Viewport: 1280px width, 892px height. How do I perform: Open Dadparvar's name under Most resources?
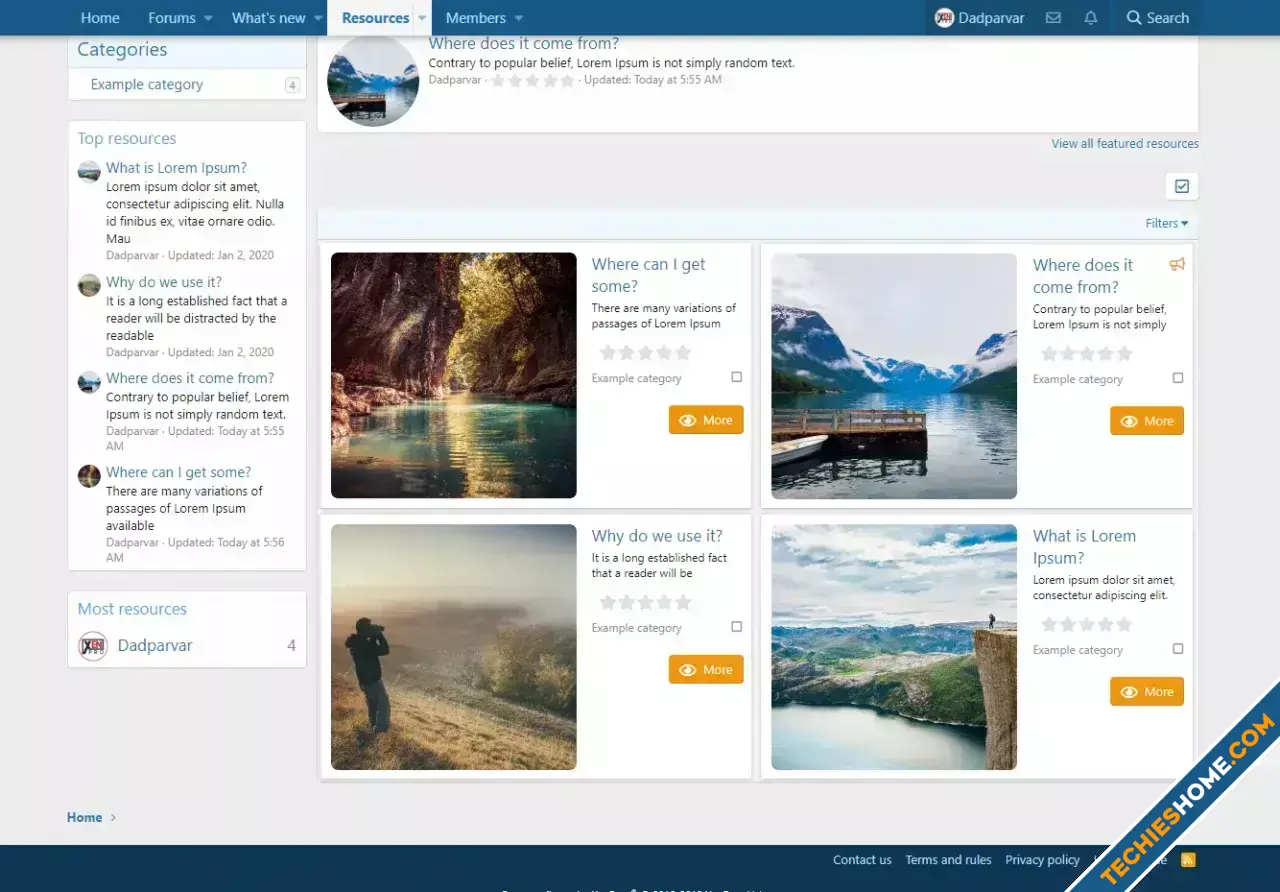(155, 646)
